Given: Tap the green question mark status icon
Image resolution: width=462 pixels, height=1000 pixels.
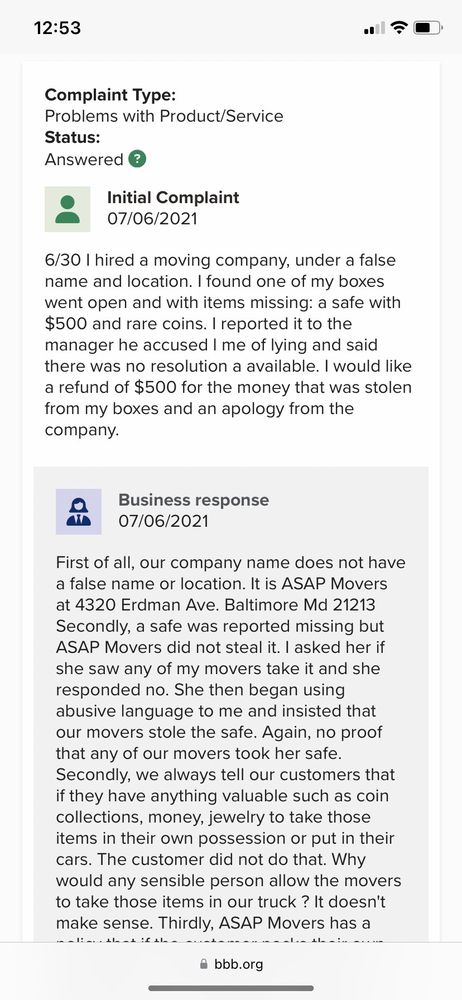Looking at the screenshot, I should [x=137, y=159].
